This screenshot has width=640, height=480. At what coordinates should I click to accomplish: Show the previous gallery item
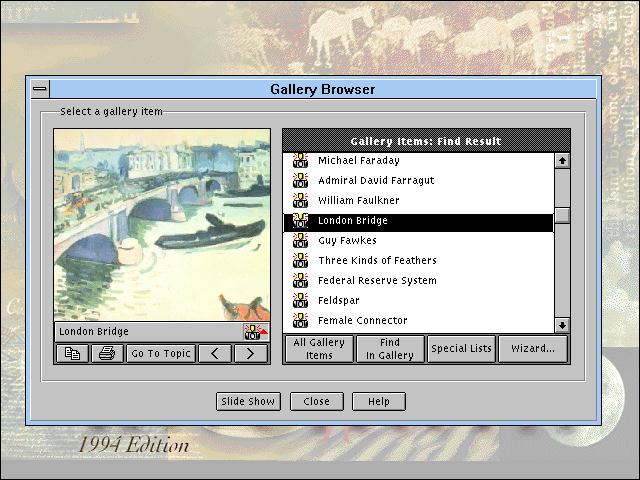215,353
